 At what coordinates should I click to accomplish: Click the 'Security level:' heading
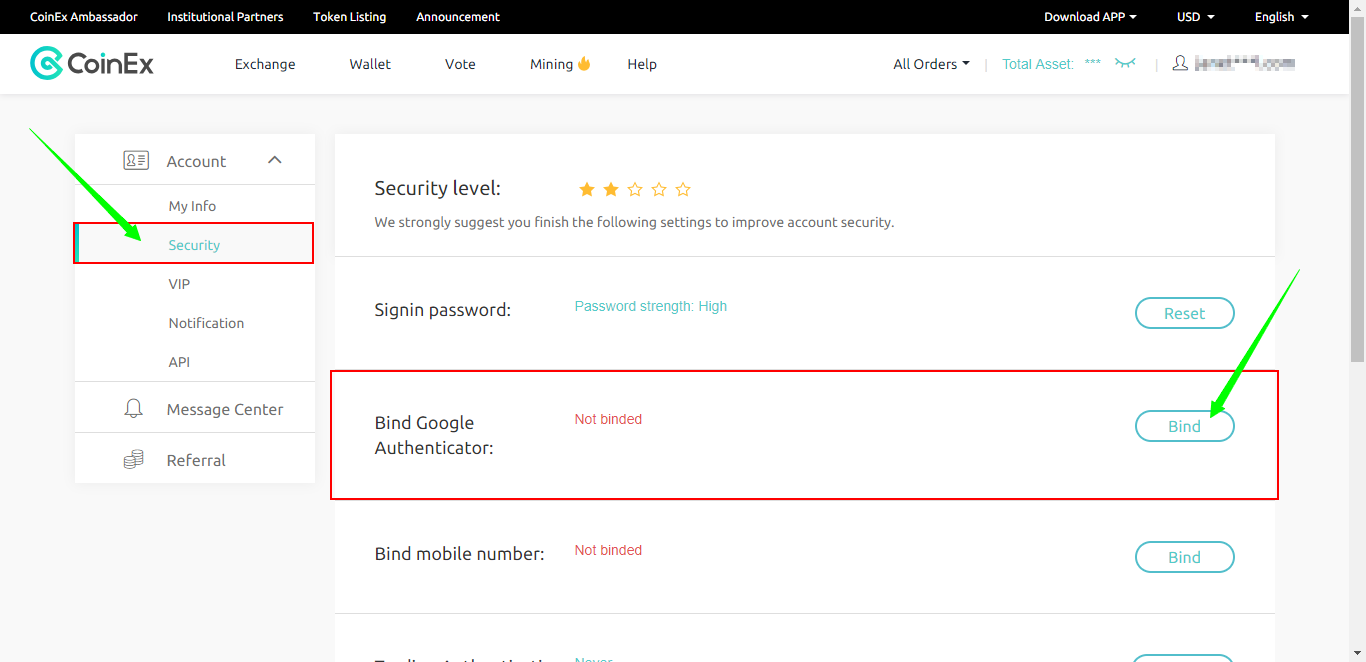coord(438,188)
